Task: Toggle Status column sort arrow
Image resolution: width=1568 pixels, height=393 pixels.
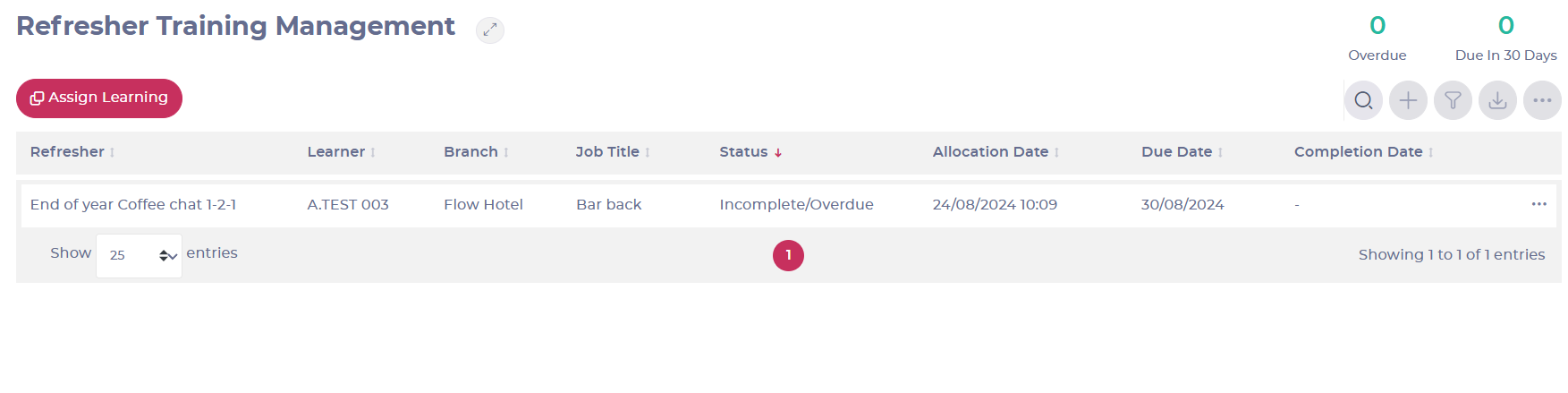Action: [x=778, y=153]
